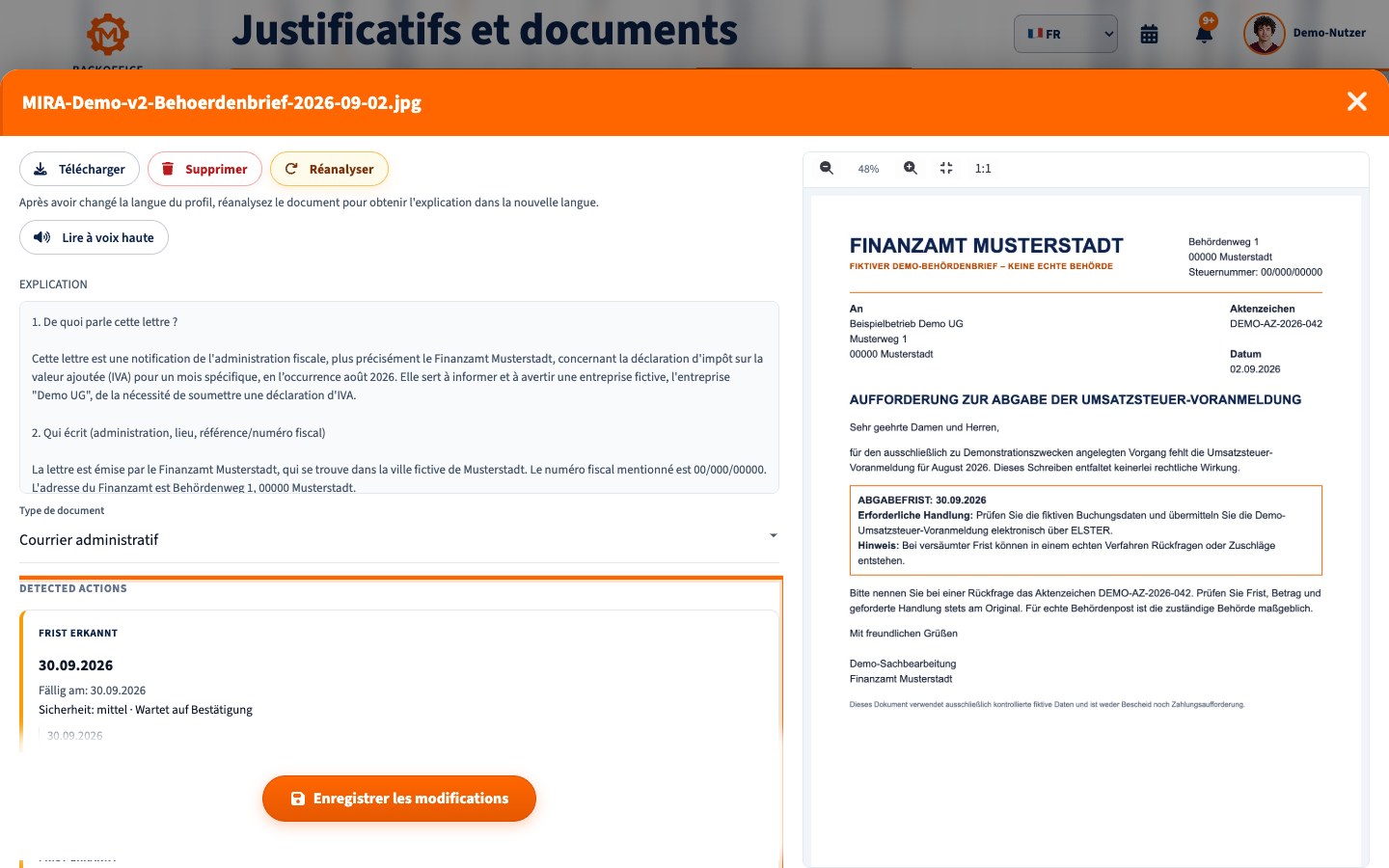Click the Demo-Nutzer user name
This screenshot has width=1389, height=868.
click(x=1329, y=33)
